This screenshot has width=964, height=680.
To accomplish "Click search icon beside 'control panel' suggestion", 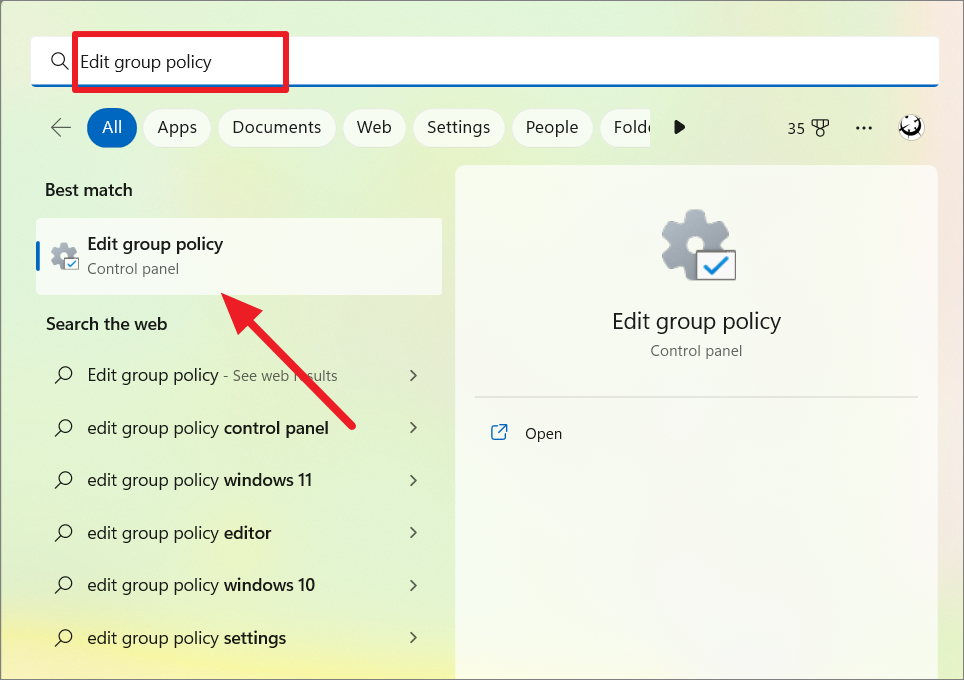I will pyautogui.click(x=63, y=428).
